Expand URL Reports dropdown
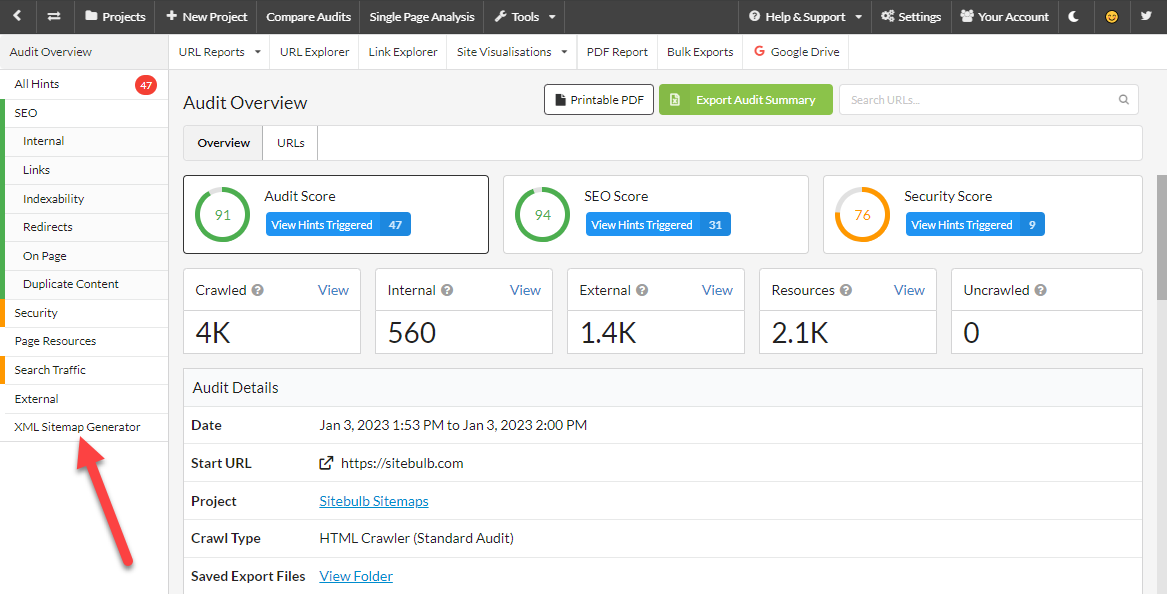 point(220,52)
